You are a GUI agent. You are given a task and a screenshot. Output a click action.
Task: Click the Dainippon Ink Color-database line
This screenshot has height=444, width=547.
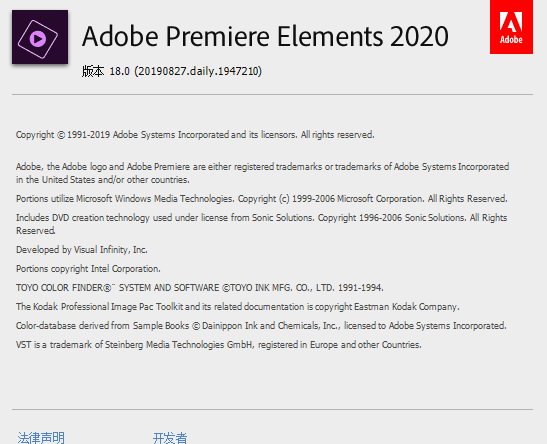[261, 326]
